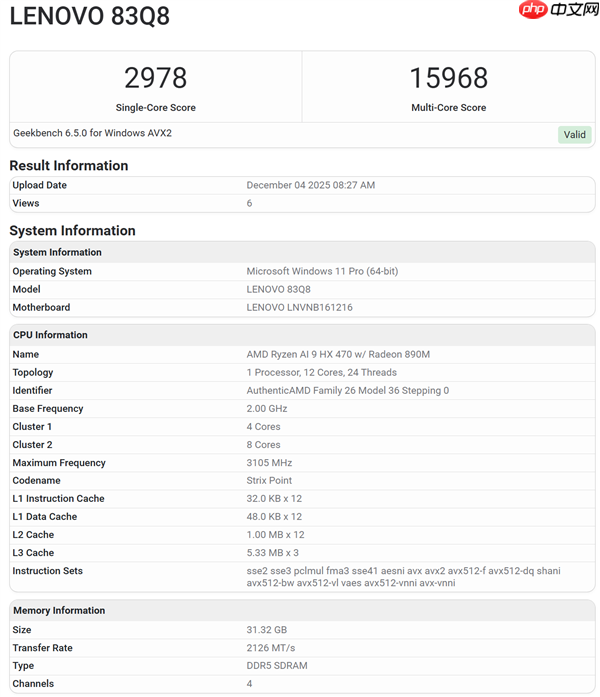Click the Size label
This screenshot has width=600, height=697.
pos(22,630)
